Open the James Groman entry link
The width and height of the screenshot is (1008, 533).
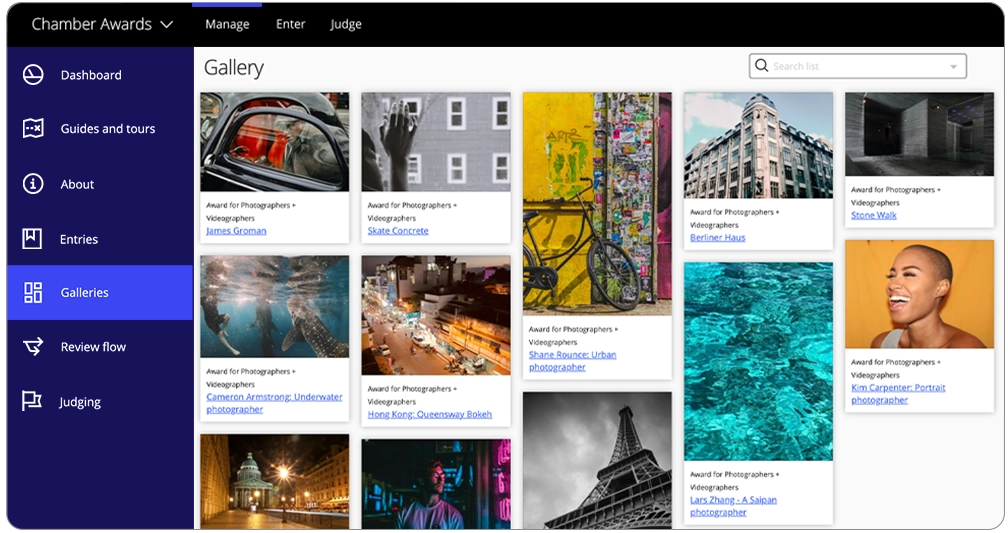pos(236,231)
